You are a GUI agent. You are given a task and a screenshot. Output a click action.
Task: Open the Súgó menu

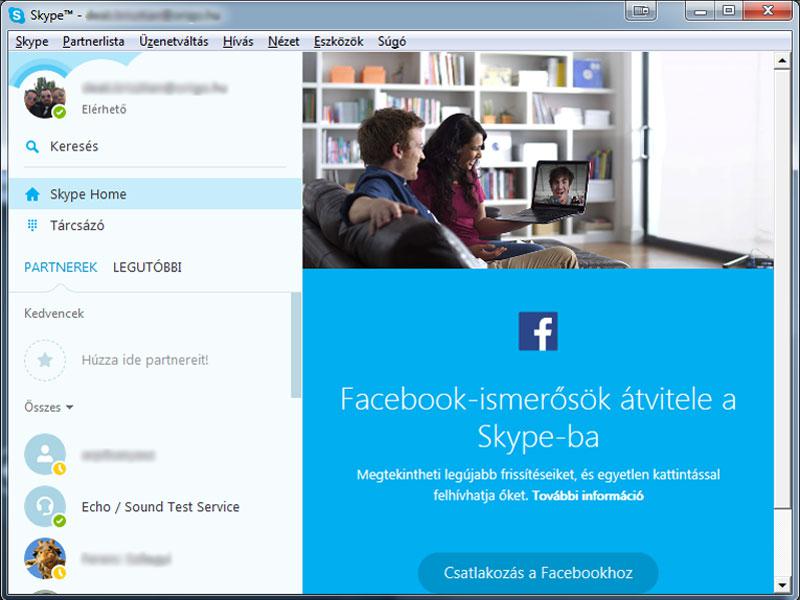click(x=392, y=41)
